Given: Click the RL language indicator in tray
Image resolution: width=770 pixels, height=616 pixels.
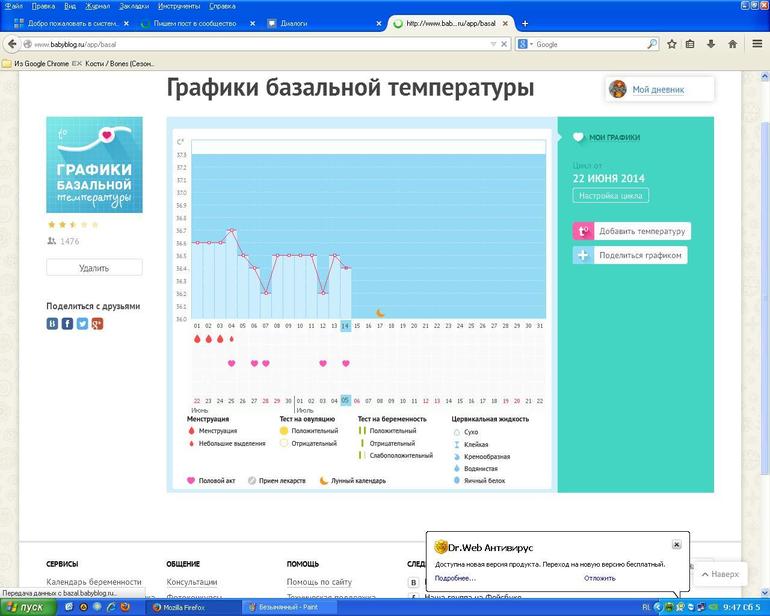Looking at the screenshot, I should [646, 608].
